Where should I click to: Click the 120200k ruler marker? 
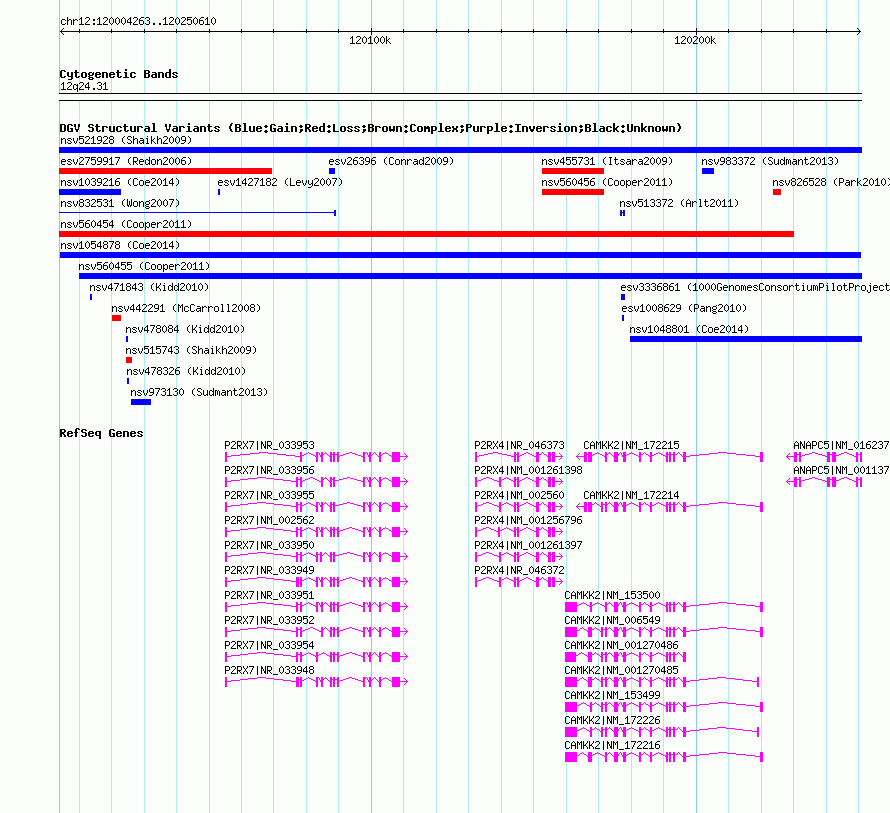tap(695, 40)
